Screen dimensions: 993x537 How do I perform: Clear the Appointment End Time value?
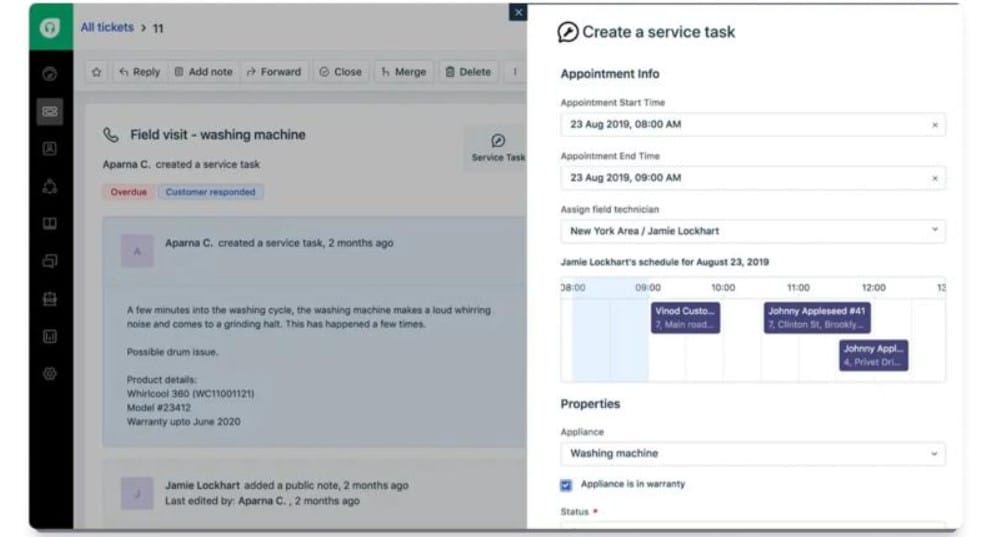click(x=935, y=178)
